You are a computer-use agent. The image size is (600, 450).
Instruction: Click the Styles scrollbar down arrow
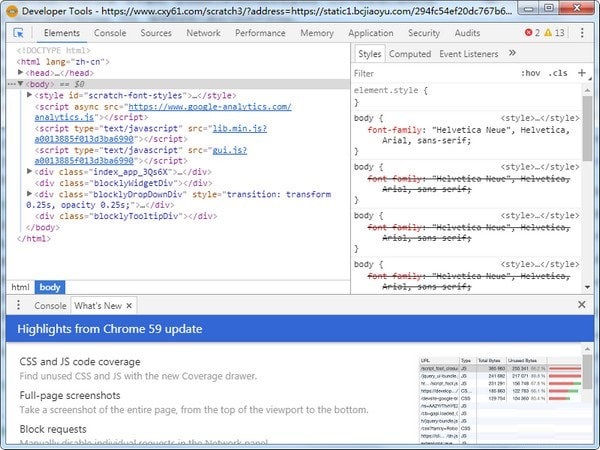coord(588,289)
